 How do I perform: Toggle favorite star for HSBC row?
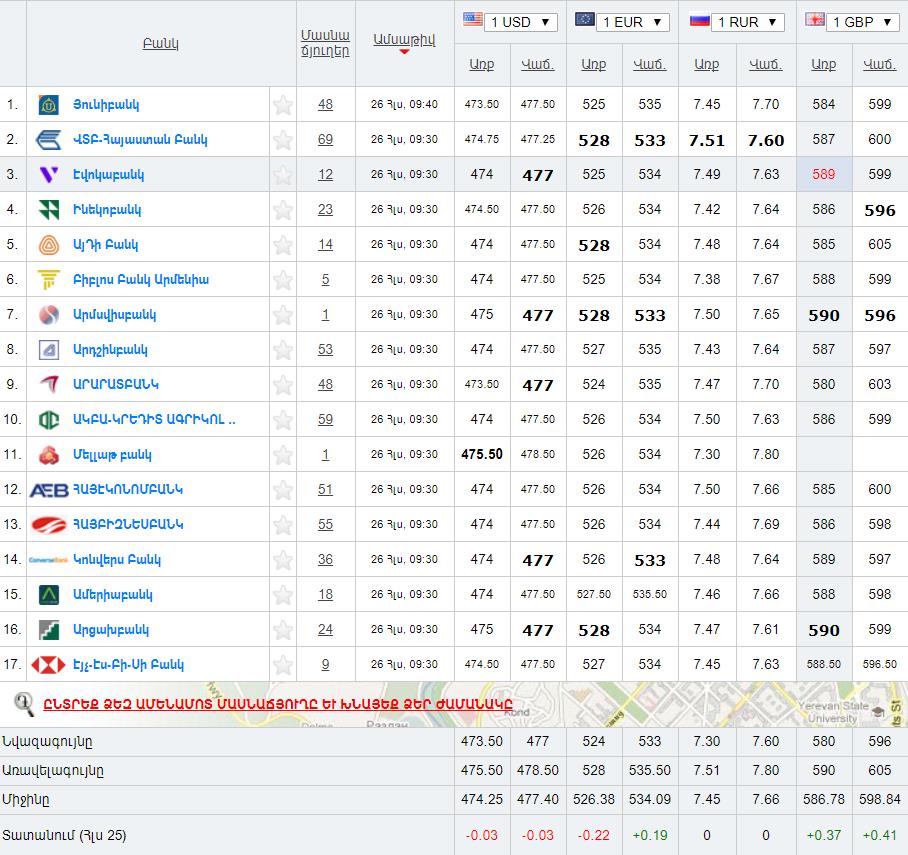[283, 665]
